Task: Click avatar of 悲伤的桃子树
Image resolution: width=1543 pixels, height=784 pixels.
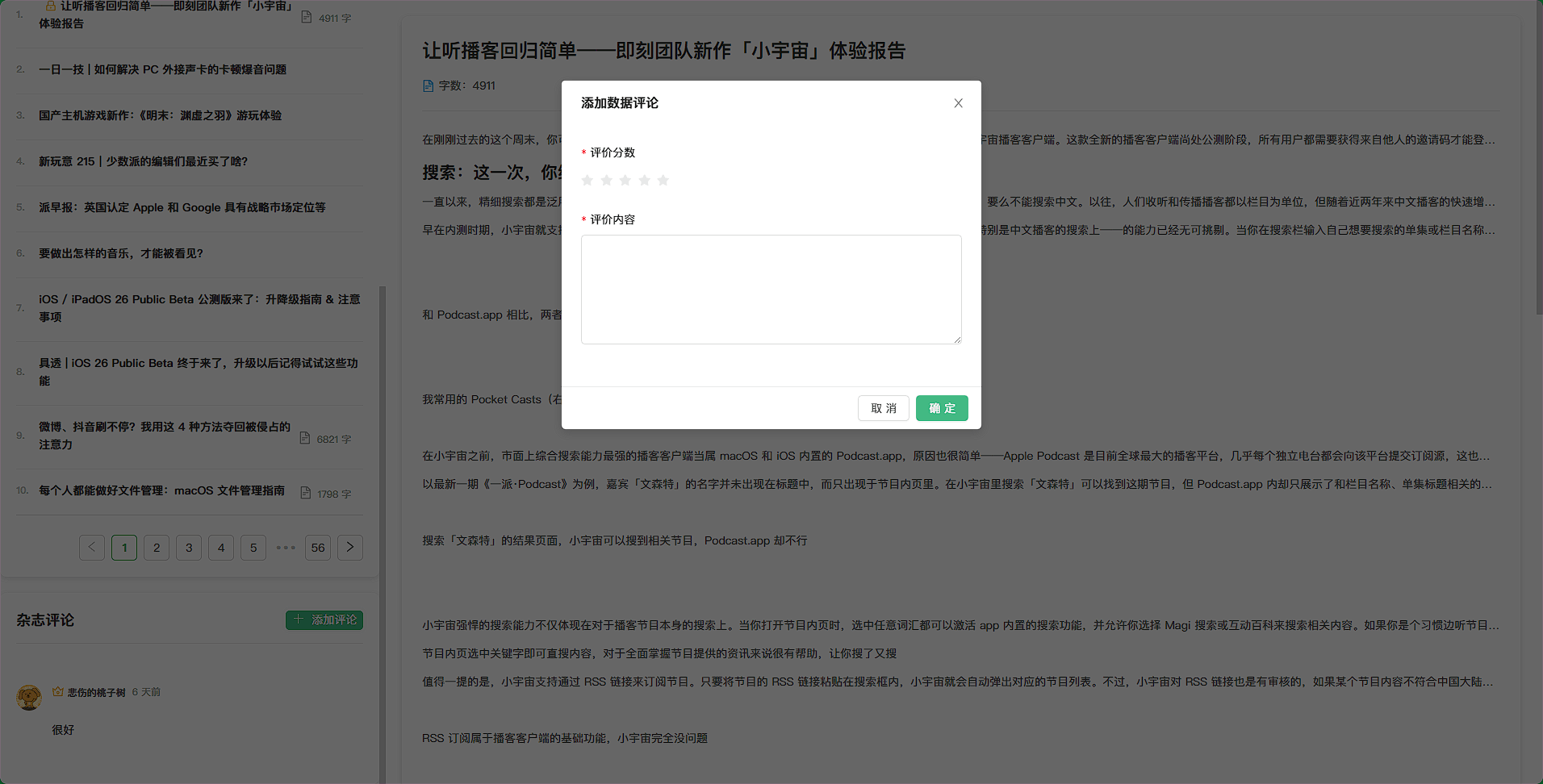Action: [x=29, y=698]
